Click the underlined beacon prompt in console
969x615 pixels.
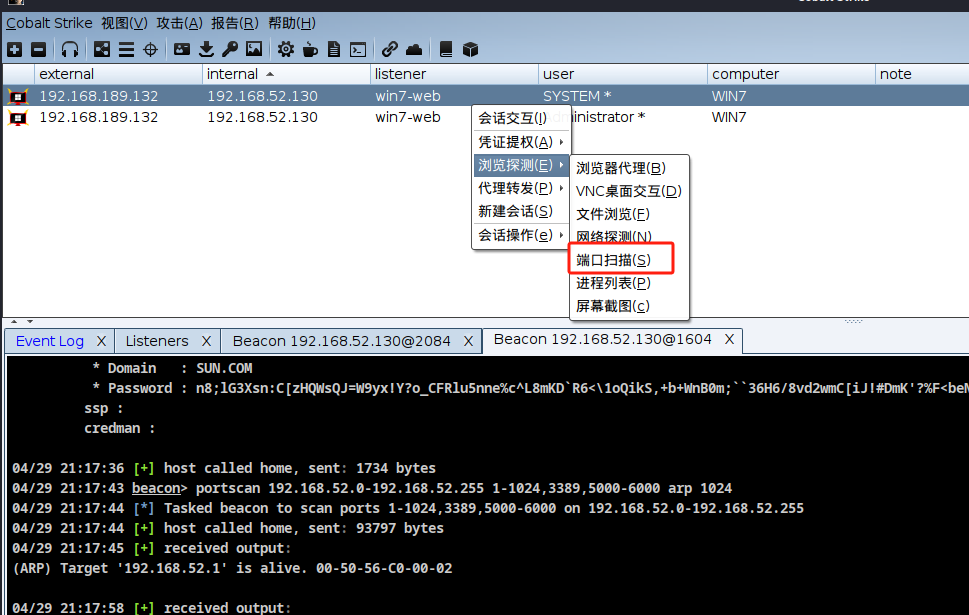156,488
